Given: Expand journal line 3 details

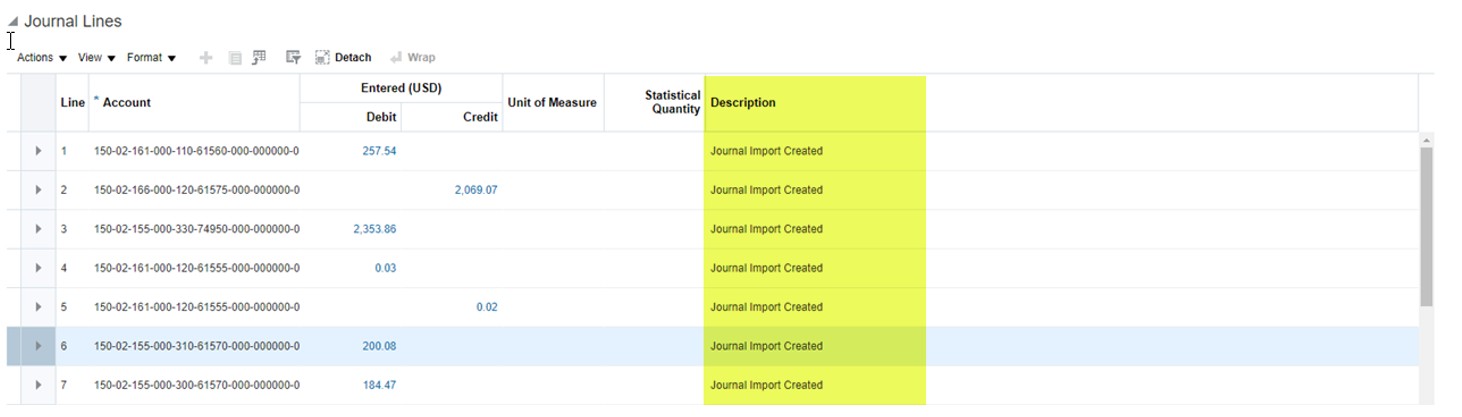Looking at the screenshot, I should 38,229.
